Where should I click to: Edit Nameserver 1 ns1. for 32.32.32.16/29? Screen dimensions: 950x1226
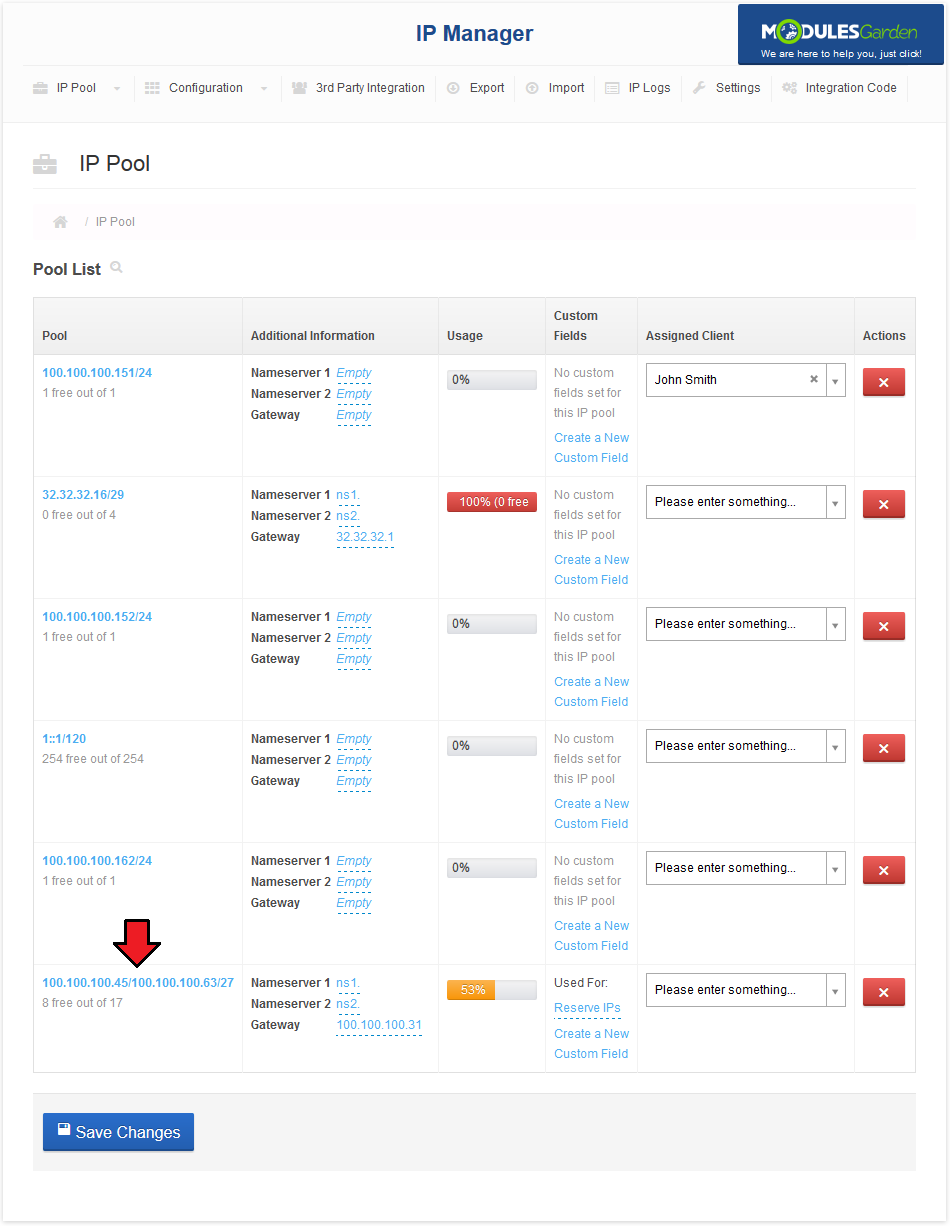coord(348,495)
